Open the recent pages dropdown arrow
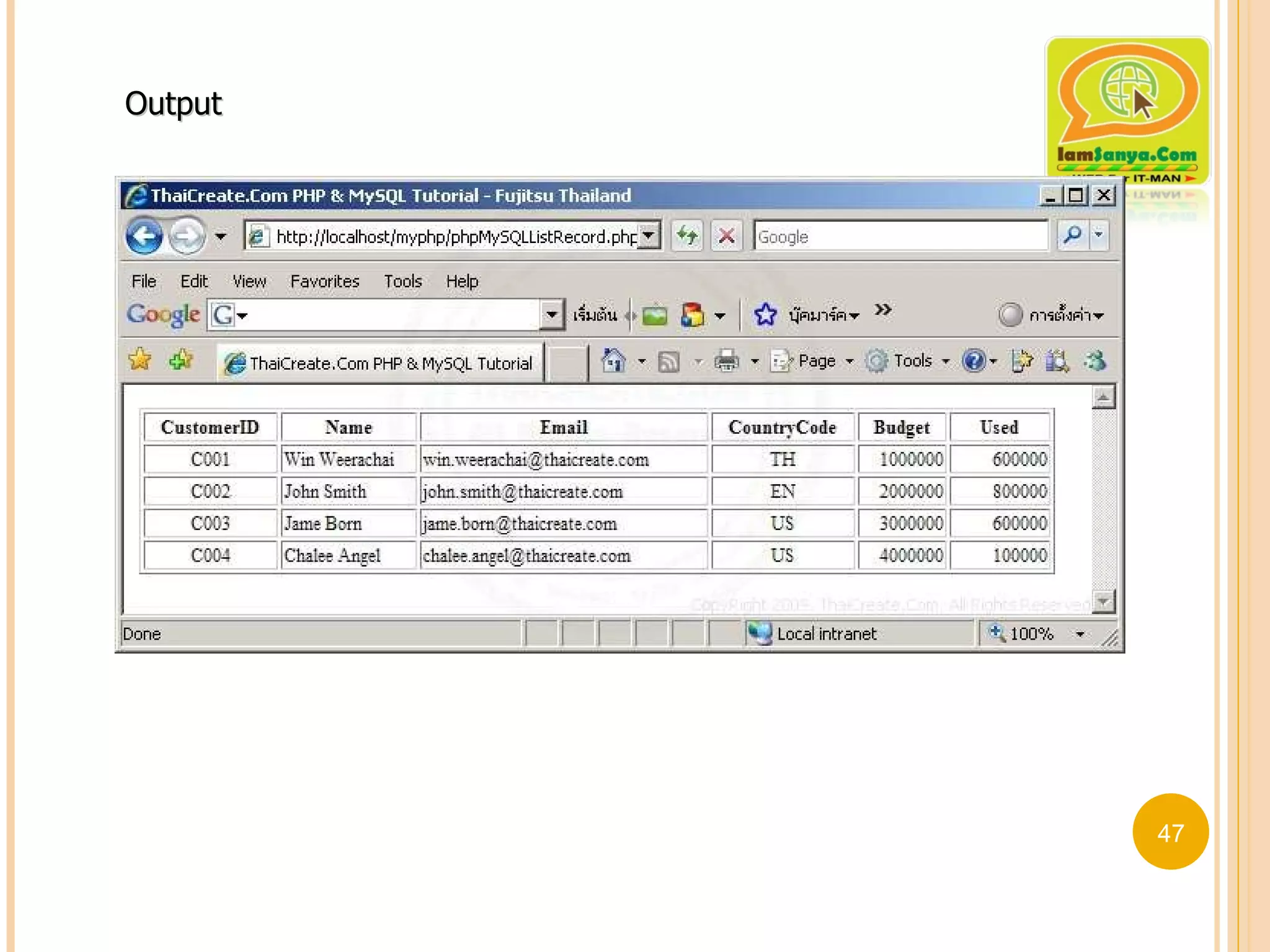Image resolution: width=1270 pixels, height=952 pixels. pyautogui.click(x=220, y=237)
